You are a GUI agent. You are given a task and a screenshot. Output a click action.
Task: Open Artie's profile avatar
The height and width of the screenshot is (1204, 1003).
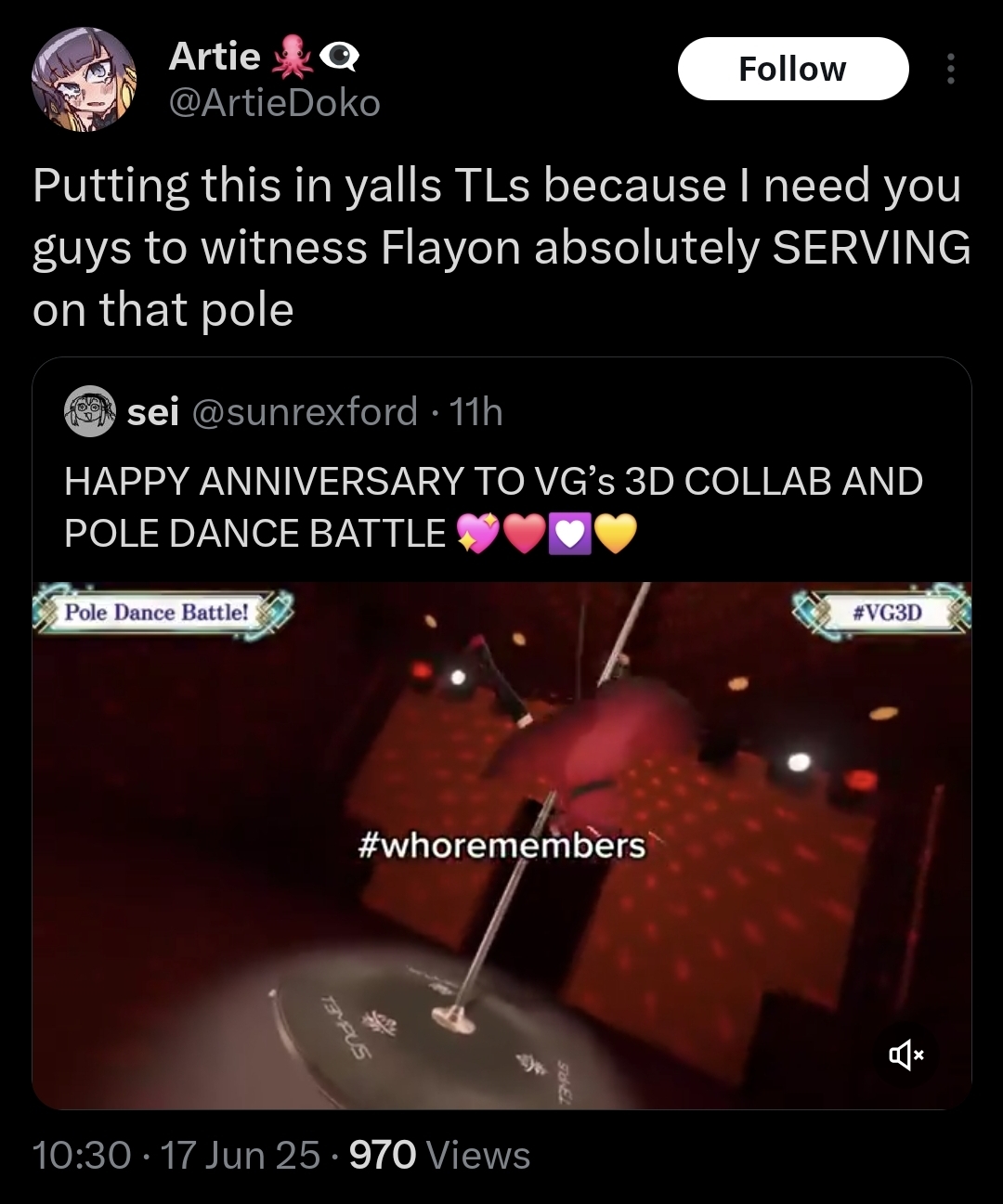[x=85, y=79]
